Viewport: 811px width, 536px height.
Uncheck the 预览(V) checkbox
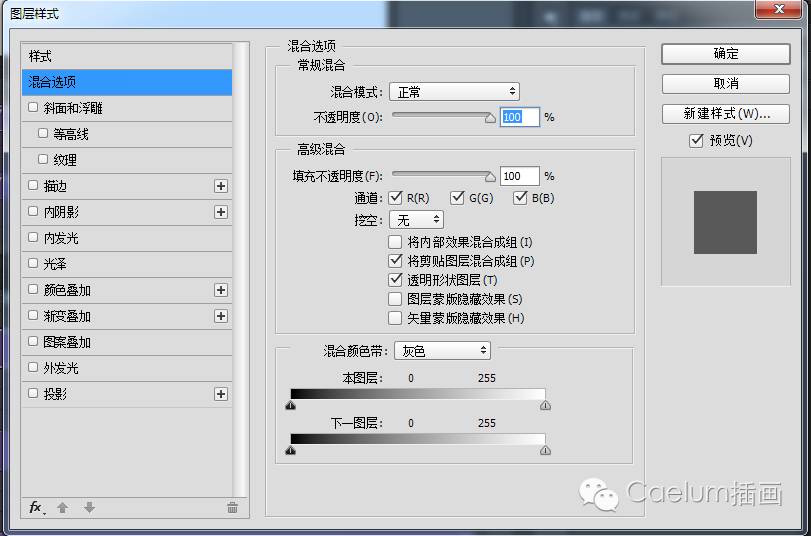click(696, 140)
